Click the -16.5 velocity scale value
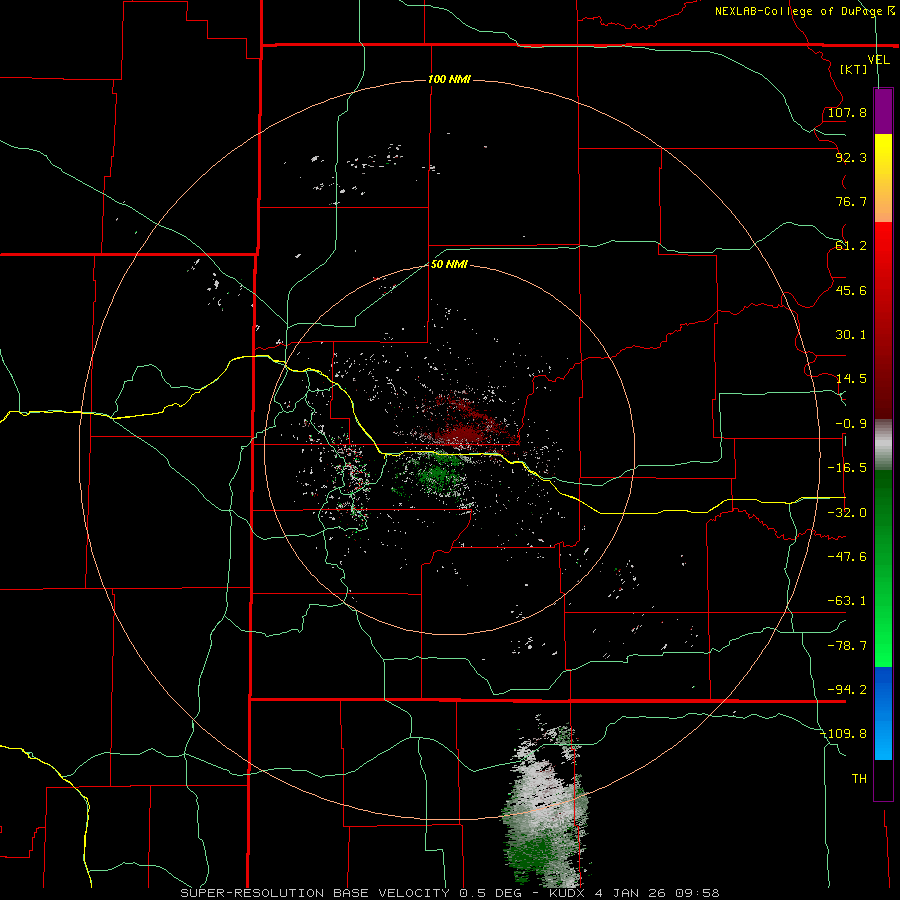Viewport: 900px width, 900px height. pyautogui.click(x=847, y=468)
